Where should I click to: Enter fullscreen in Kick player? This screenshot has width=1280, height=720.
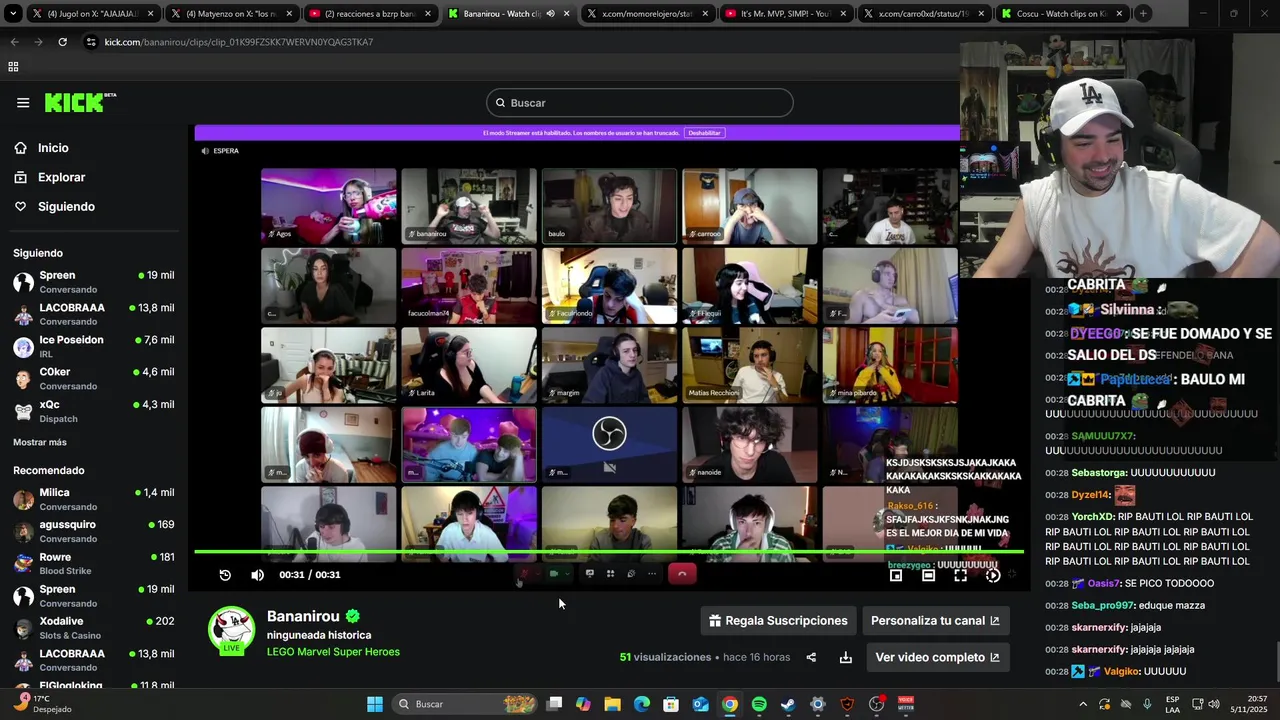coord(960,575)
